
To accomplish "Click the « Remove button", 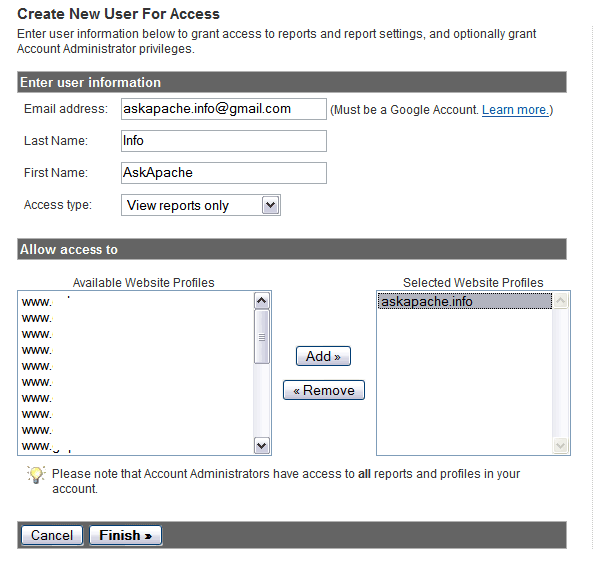I will point(324,390).
